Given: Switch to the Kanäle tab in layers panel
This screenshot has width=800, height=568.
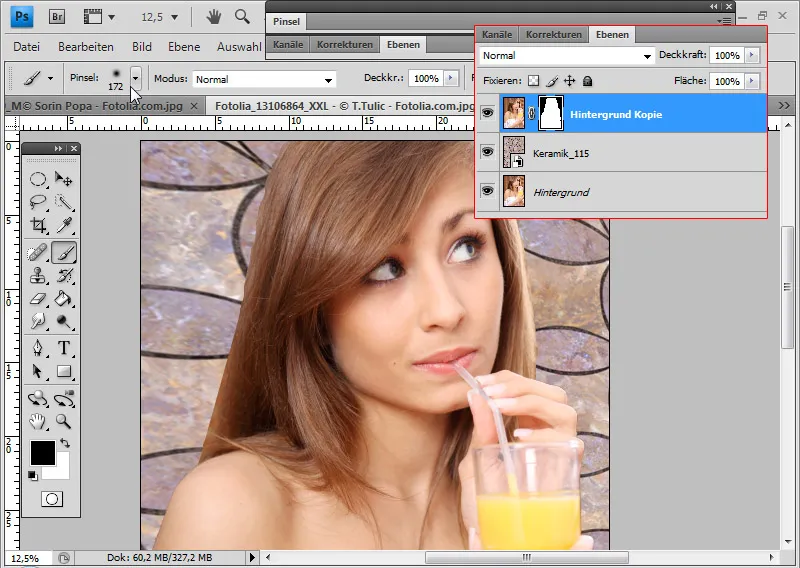Looking at the screenshot, I should coord(497,35).
